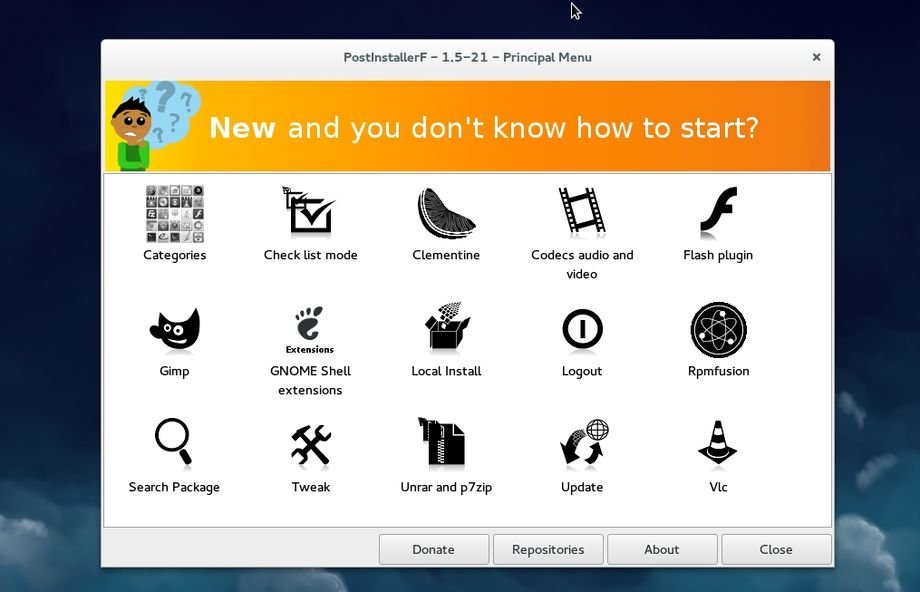Viewport: 920px width, 592px height.
Task: Click the 'Tweak' text label
Action: tap(310, 486)
